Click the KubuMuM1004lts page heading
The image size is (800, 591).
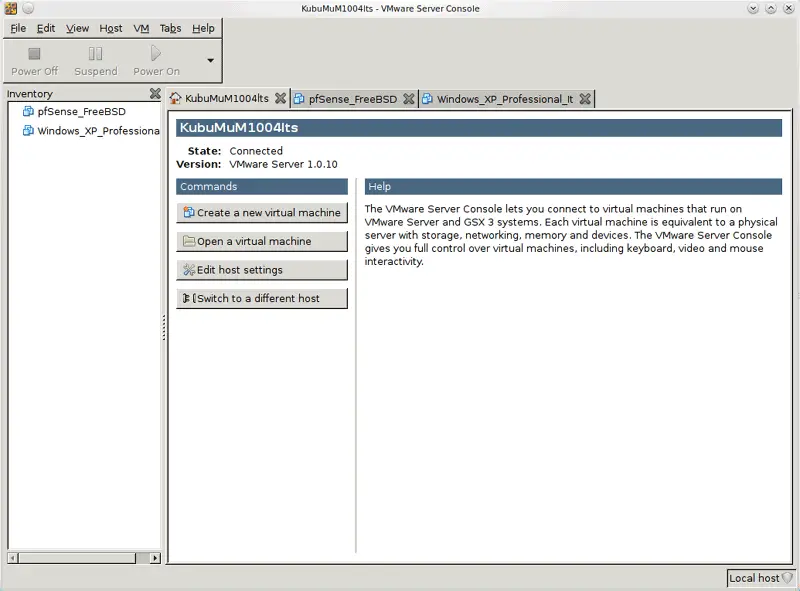pos(479,128)
